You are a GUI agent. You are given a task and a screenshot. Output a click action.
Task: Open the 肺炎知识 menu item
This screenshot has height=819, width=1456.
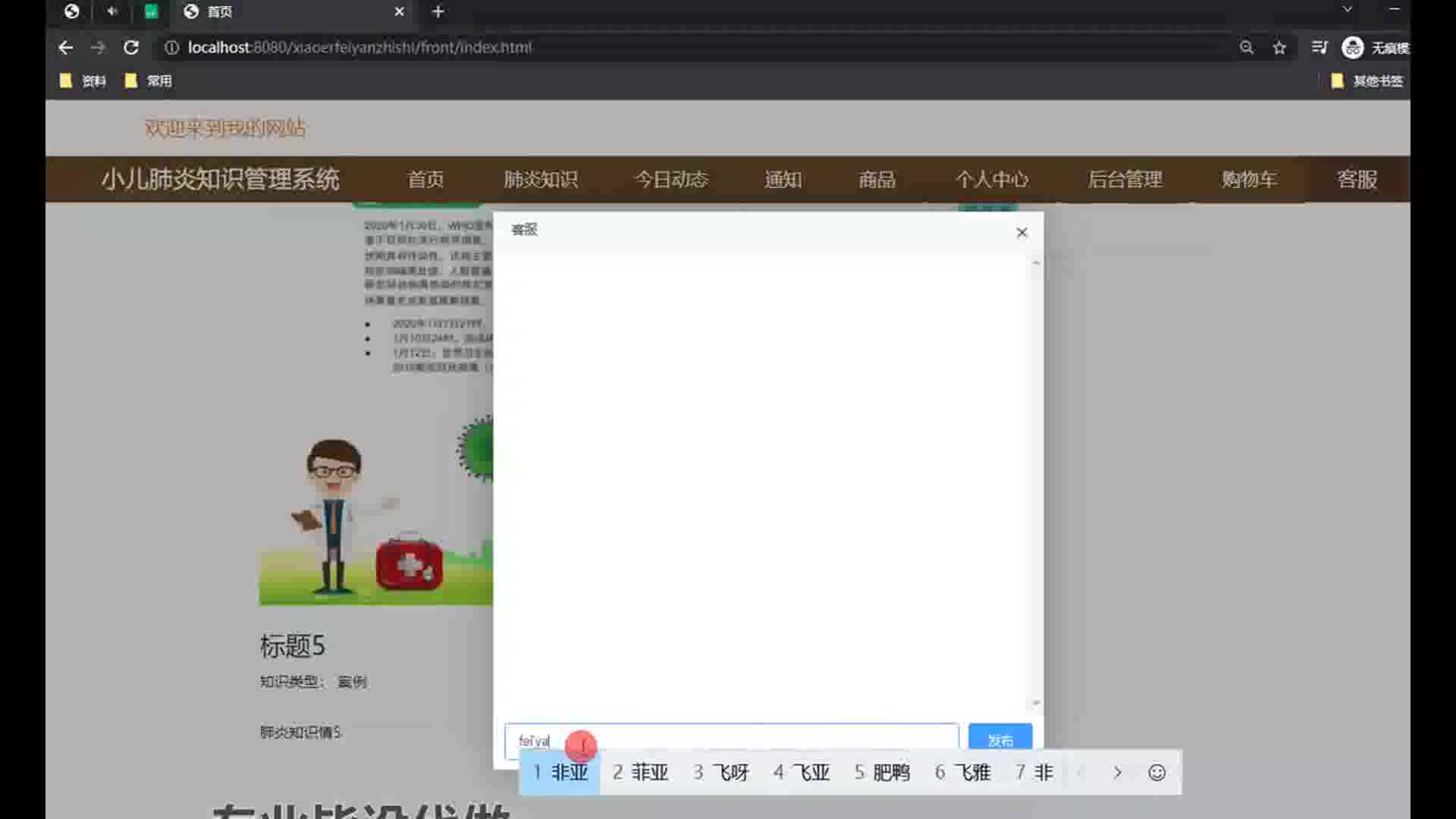541,180
